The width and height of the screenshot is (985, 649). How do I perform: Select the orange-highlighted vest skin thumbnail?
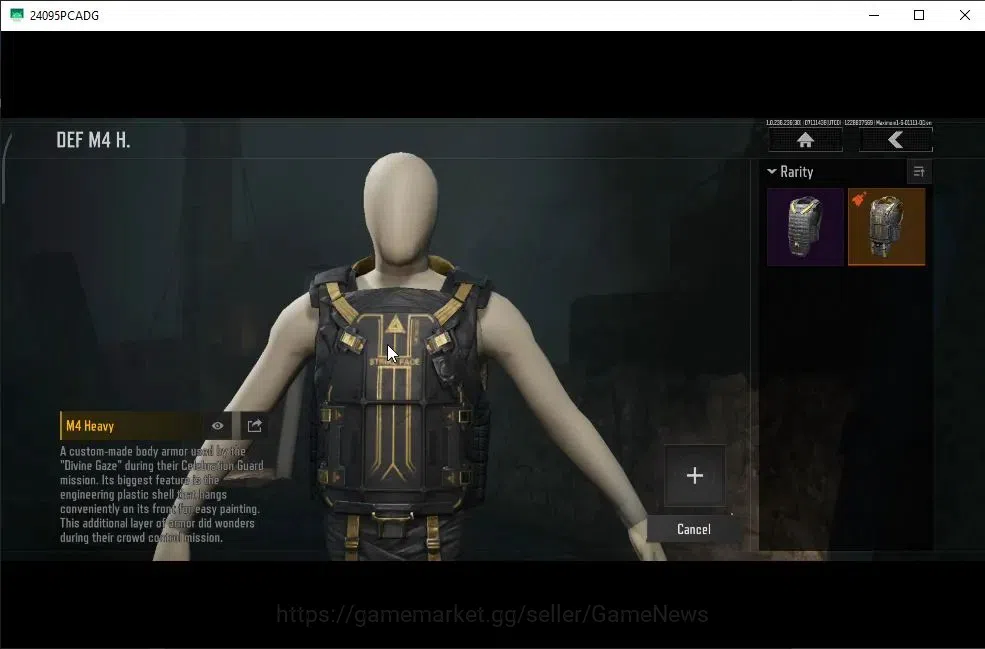coord(886,227)
